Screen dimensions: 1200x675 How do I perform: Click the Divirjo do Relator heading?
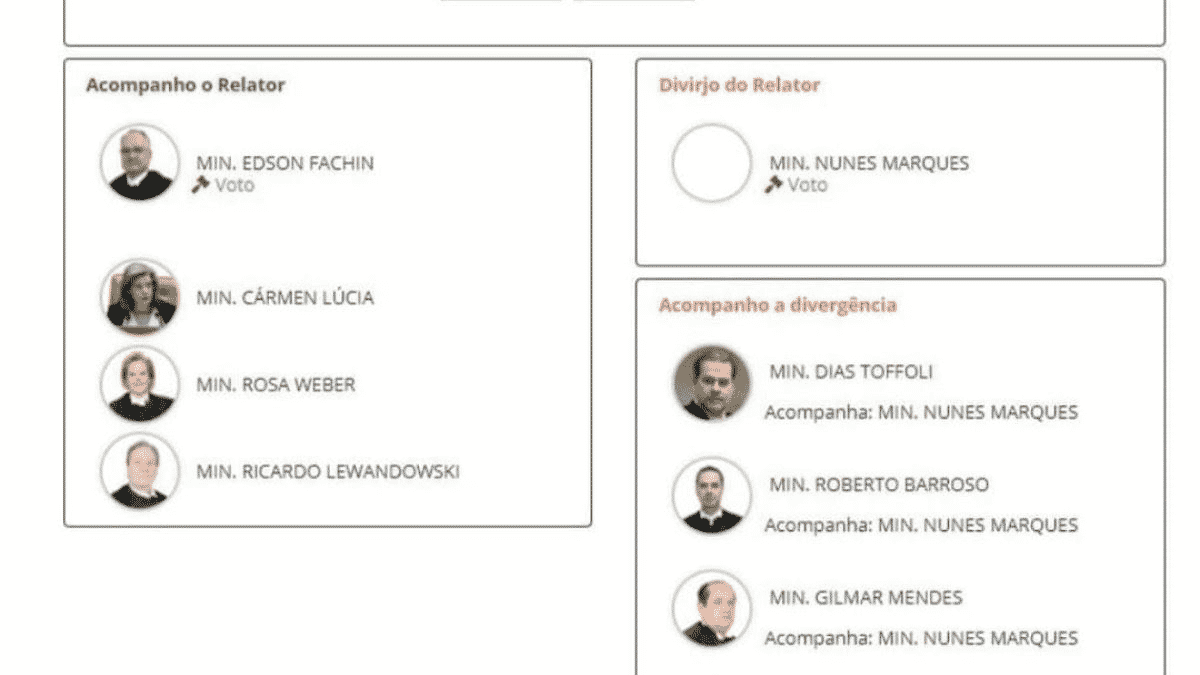click(739, 85)
